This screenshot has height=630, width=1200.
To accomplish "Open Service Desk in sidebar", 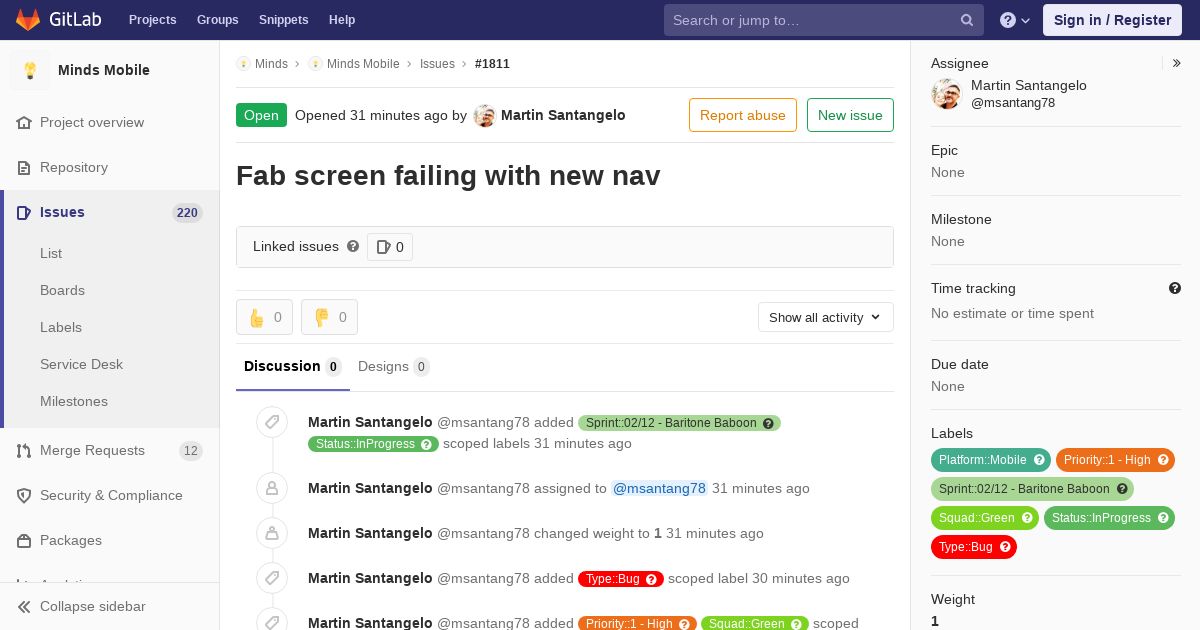I will coord(81,364).
